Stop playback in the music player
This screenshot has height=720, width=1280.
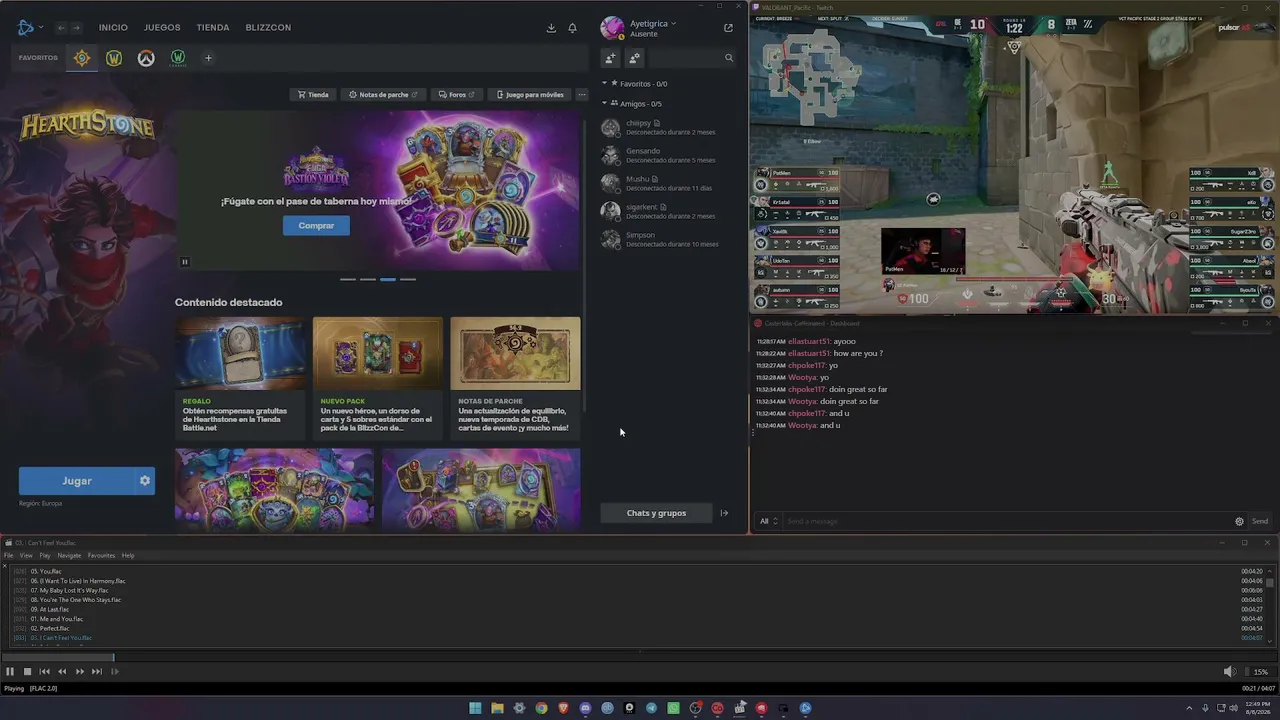pos(27,672)
